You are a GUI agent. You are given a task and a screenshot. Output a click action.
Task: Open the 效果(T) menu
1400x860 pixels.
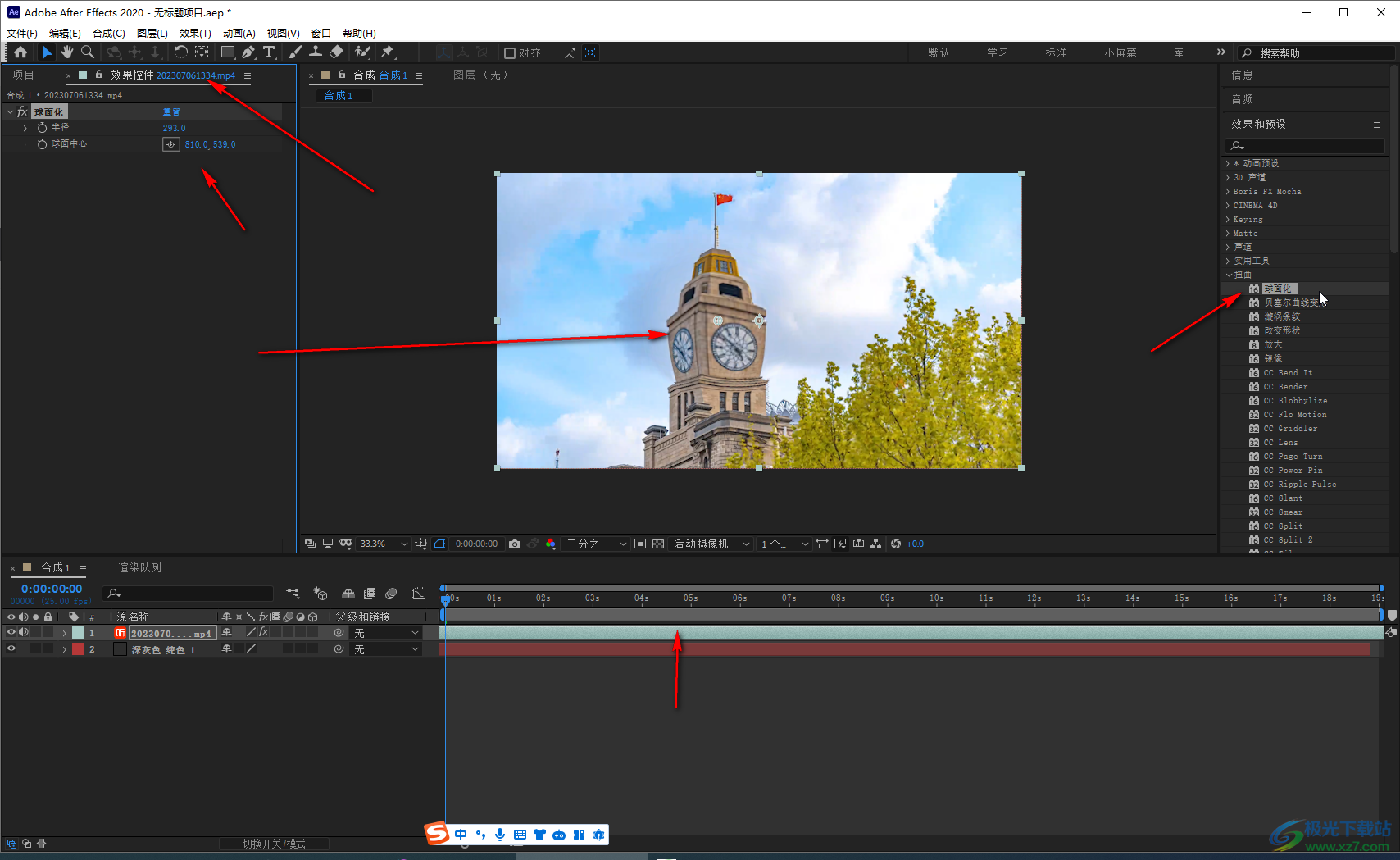(x=195, y=34)
